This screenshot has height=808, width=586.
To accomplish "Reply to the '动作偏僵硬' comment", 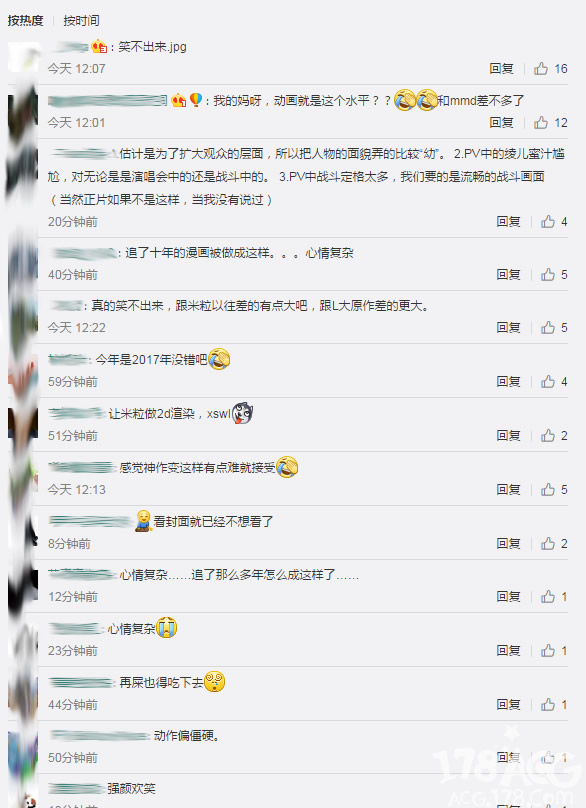I will point(508,758).
